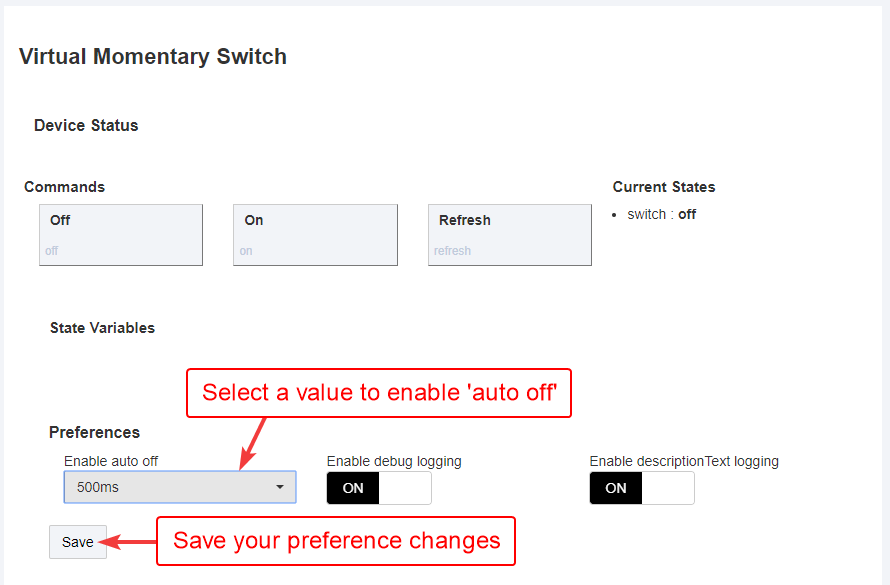Image resolution: width=890 pixels, height=585 pixels.
Task: Save the preference changes with Save button
Action: tap(78, 542)
